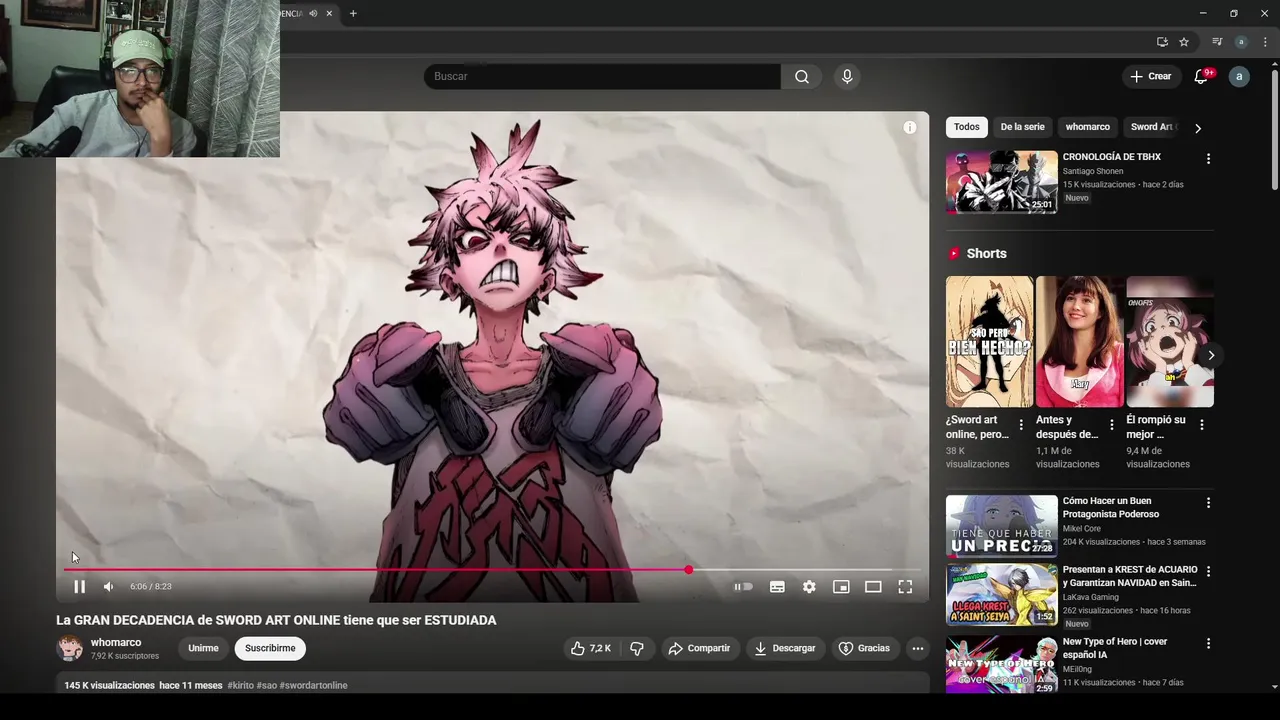Show next Shorts with arrow
This screenshot has height=720, width=1280.
click(x=1210, y=355)
